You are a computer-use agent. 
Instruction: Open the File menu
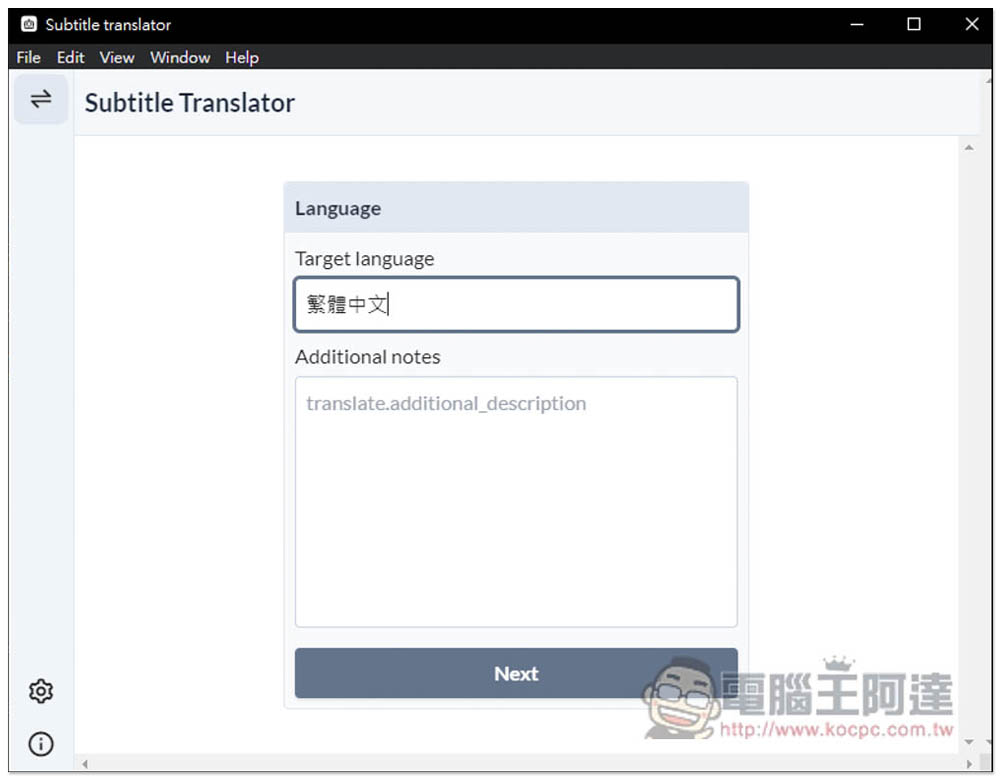coord(29,57)
